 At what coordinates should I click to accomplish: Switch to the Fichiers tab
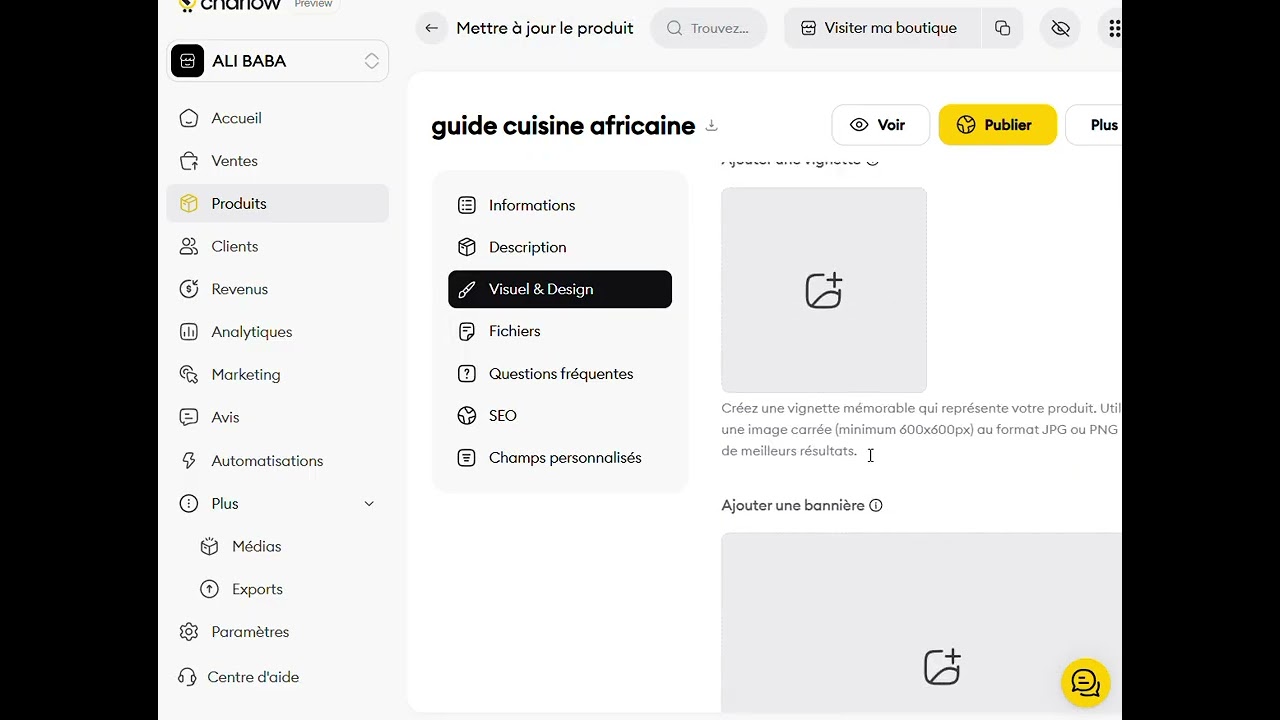pos(560,331)
